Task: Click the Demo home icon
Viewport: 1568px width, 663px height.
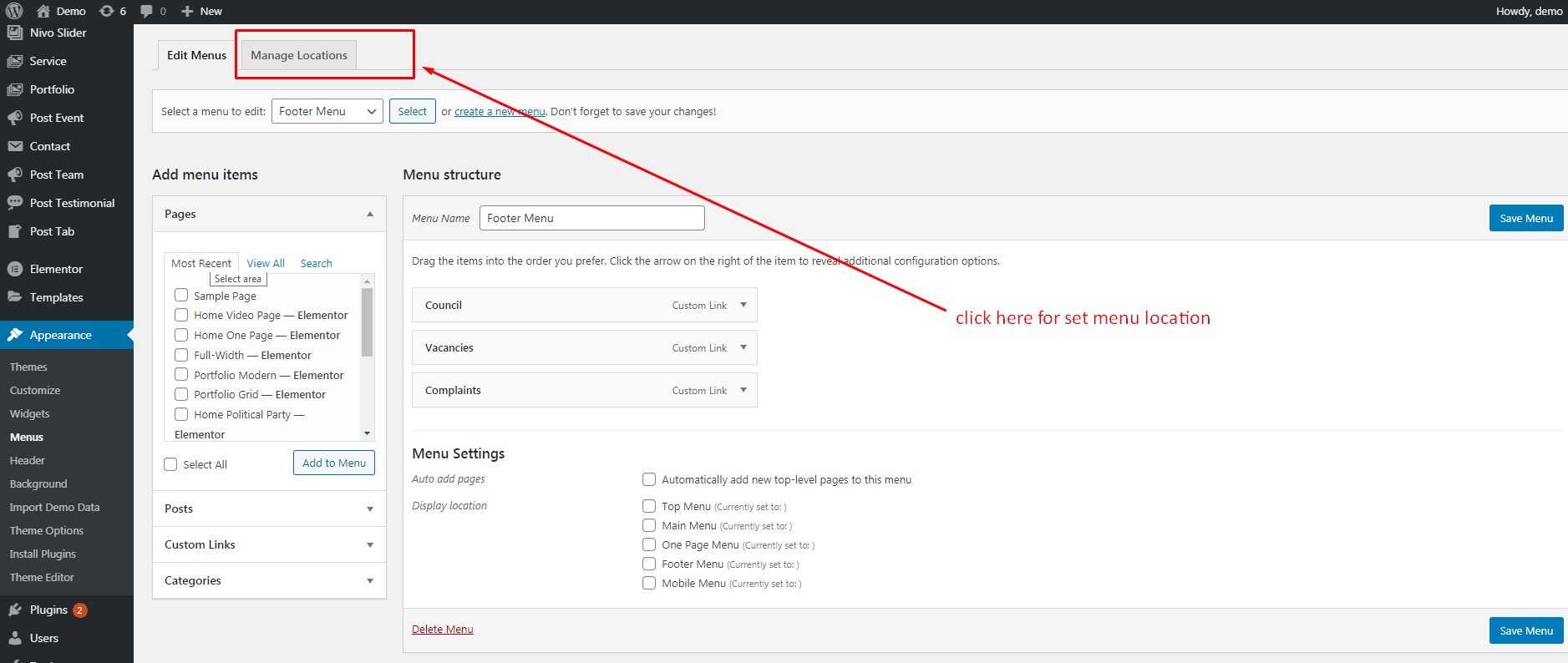Action: [x=43, y=11]
